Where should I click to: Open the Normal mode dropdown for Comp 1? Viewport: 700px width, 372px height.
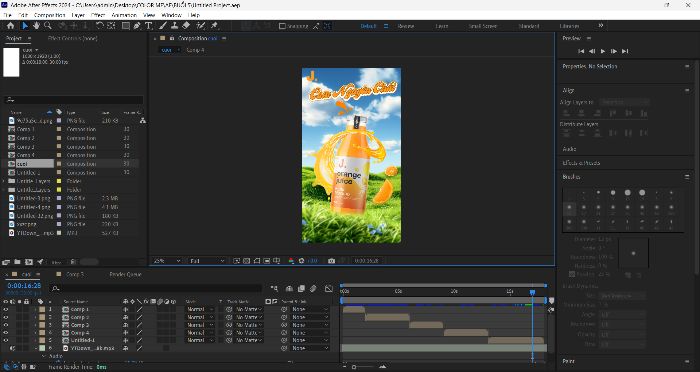(x=200, y=309)
